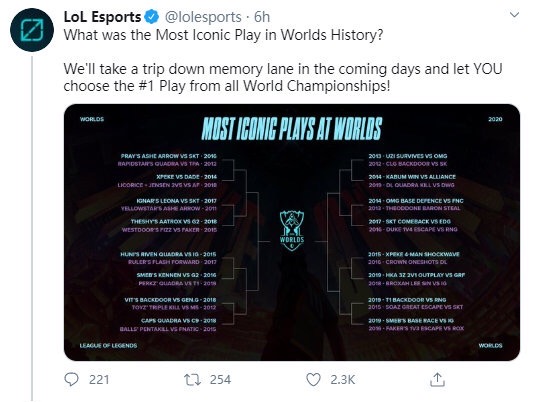Open the Most Iconic Plays bracket image

292,232
